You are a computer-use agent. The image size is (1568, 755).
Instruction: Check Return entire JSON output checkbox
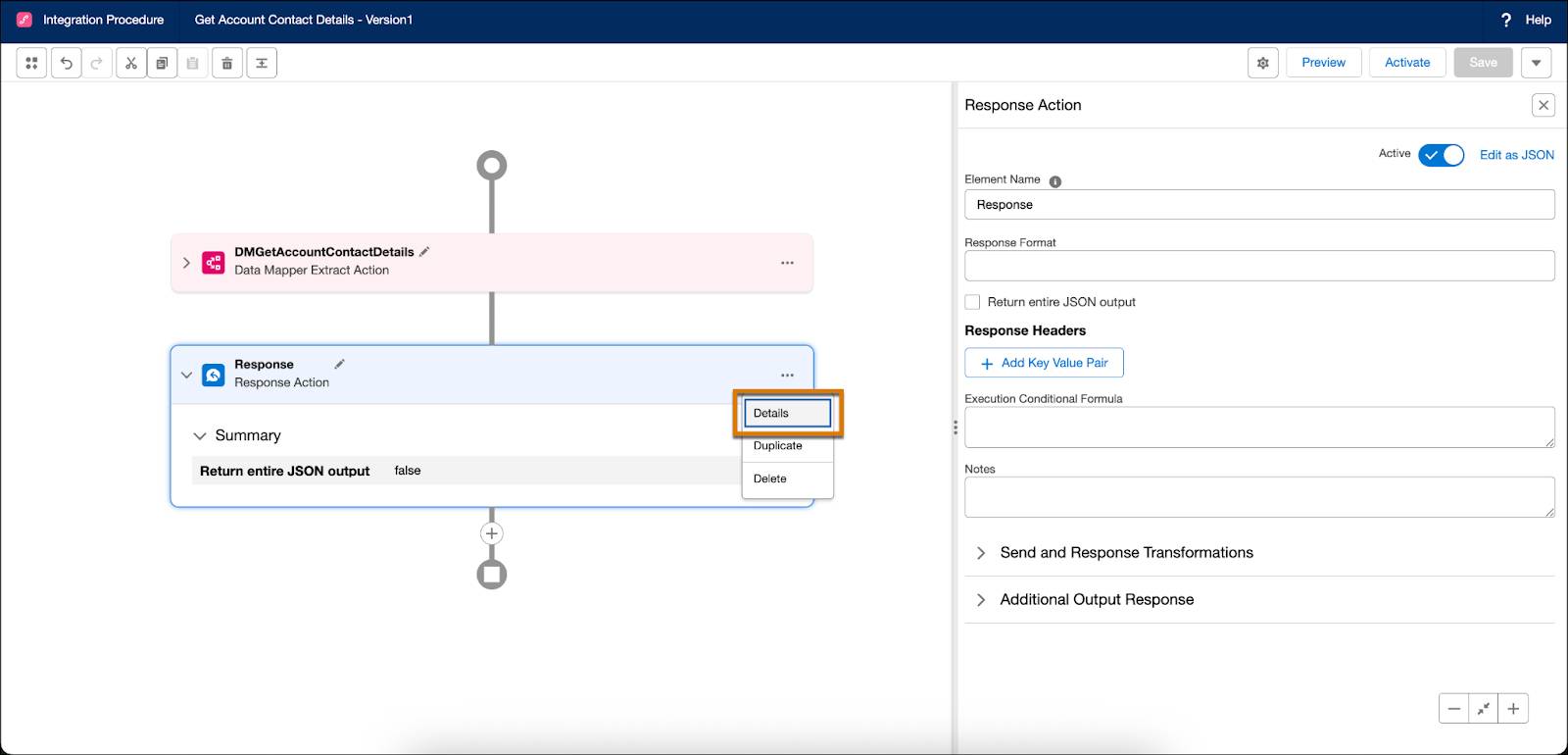coord(972,302)
